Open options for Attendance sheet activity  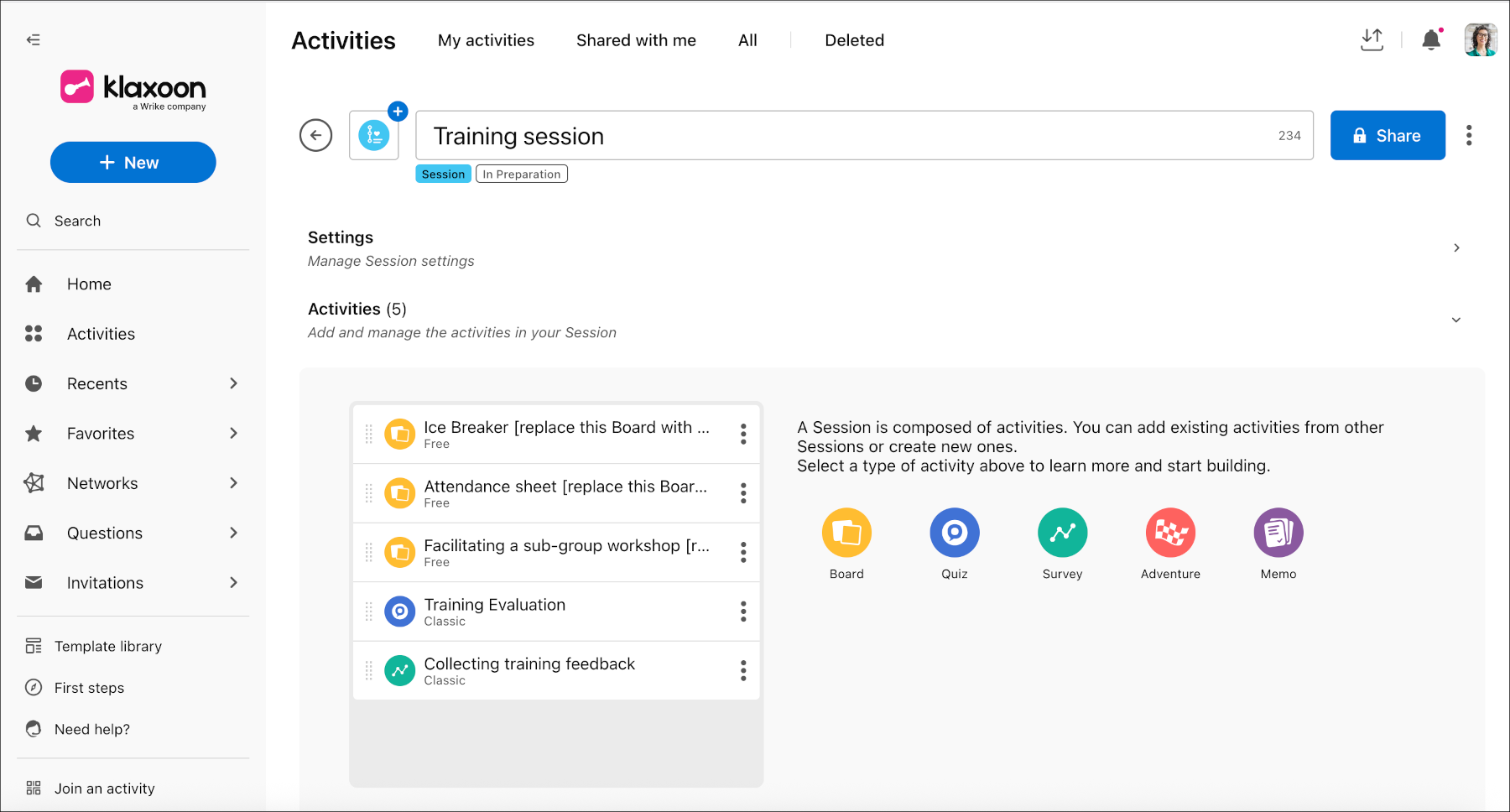click(x=743, y=493)
